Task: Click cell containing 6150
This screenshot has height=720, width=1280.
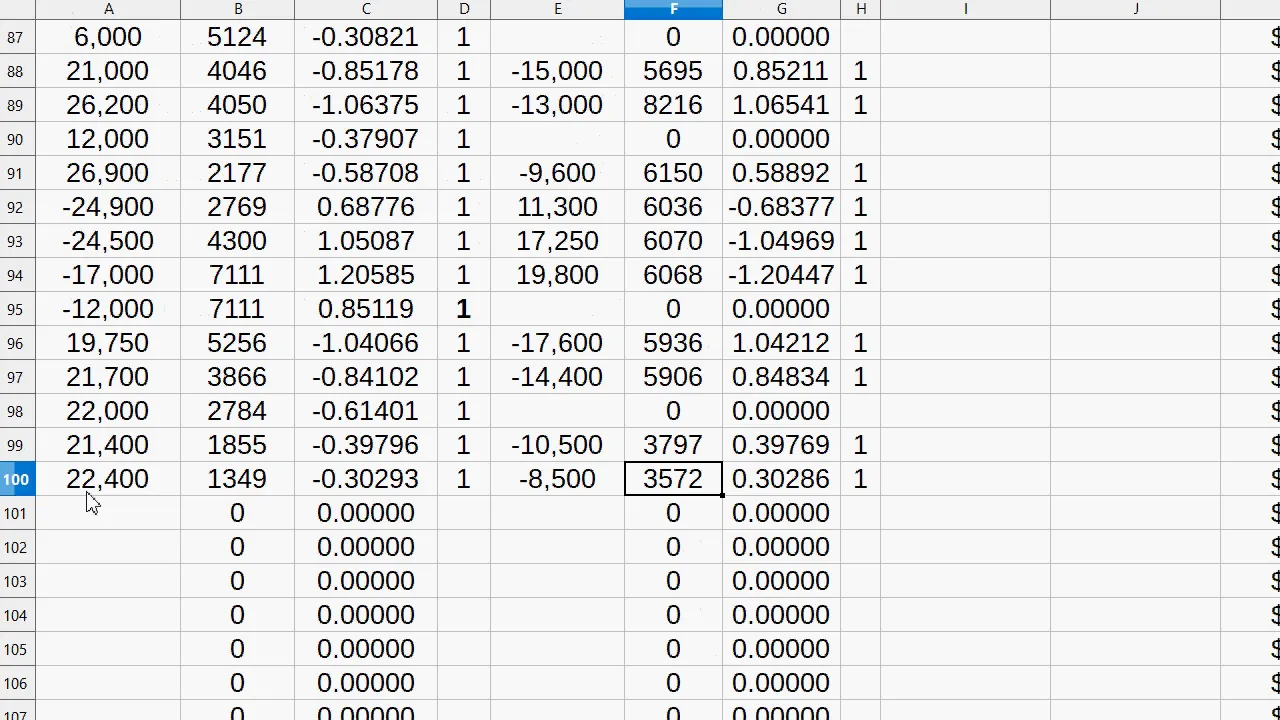Action: tap(673, 173)
